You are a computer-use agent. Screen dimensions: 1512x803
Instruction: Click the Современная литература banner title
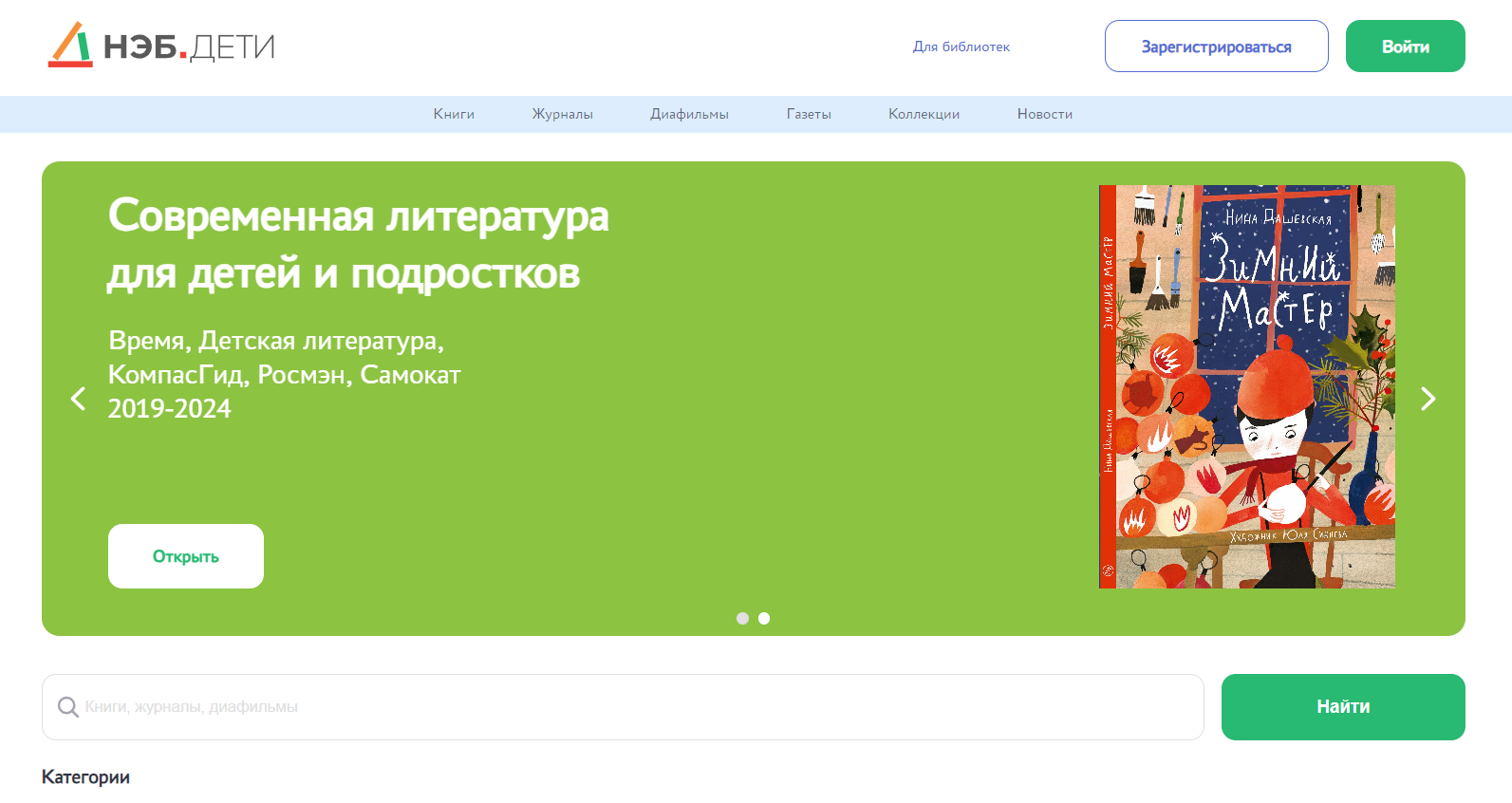click(358, 244)
